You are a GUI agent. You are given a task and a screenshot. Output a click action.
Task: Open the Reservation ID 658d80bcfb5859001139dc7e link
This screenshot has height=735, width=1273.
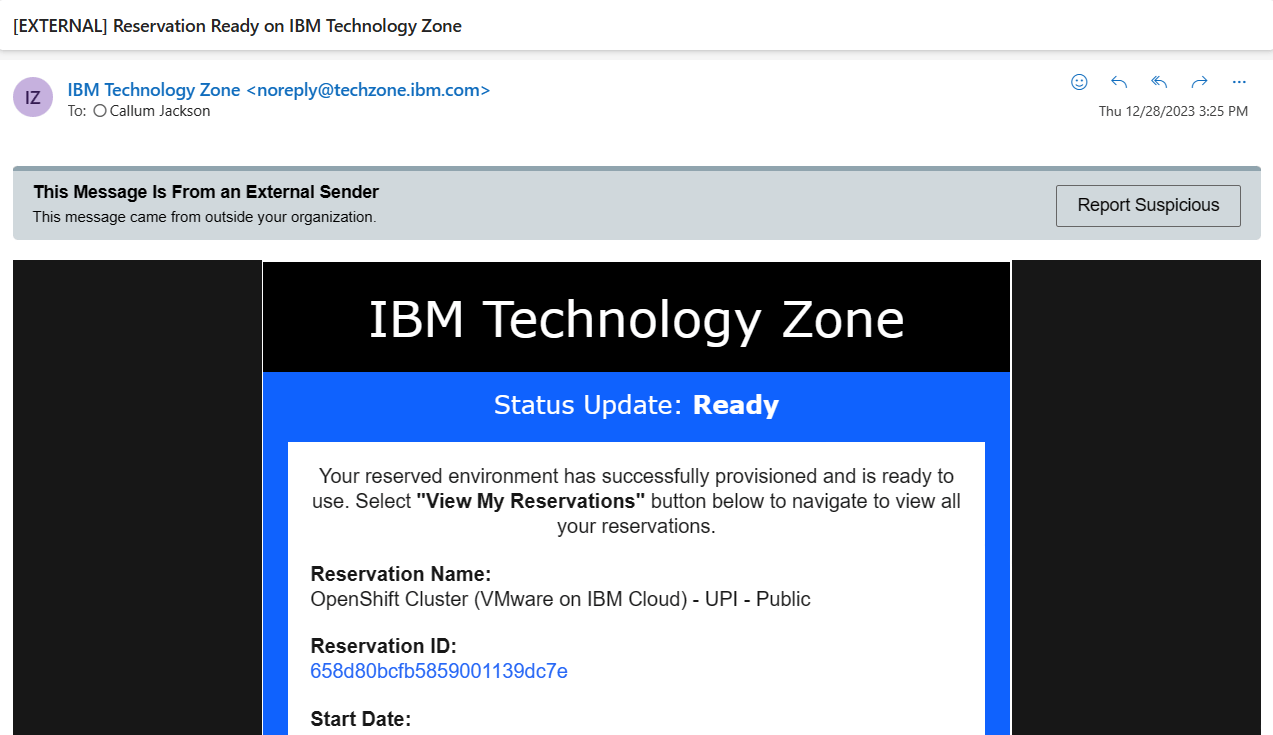pyautogui.click(x=439, y=671)
